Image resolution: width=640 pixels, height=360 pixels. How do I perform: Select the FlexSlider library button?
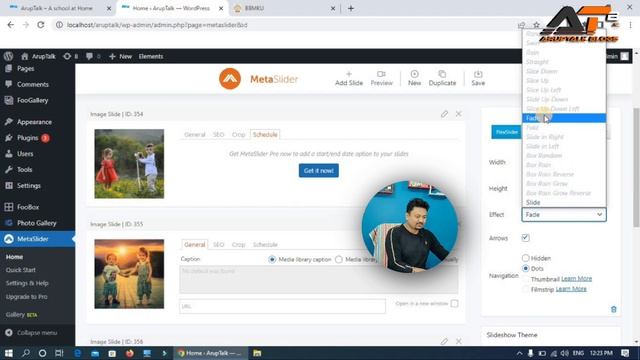coord(507,132)
